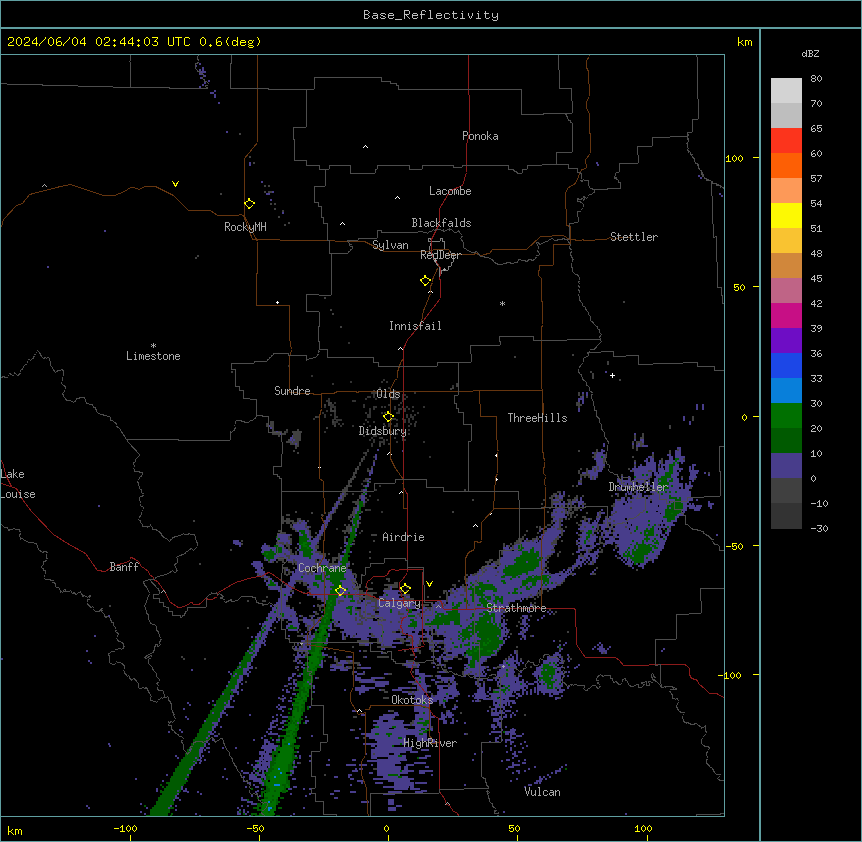Click the Calgary city label
This screenshot has height=842, width=862.
pos(399,603)
